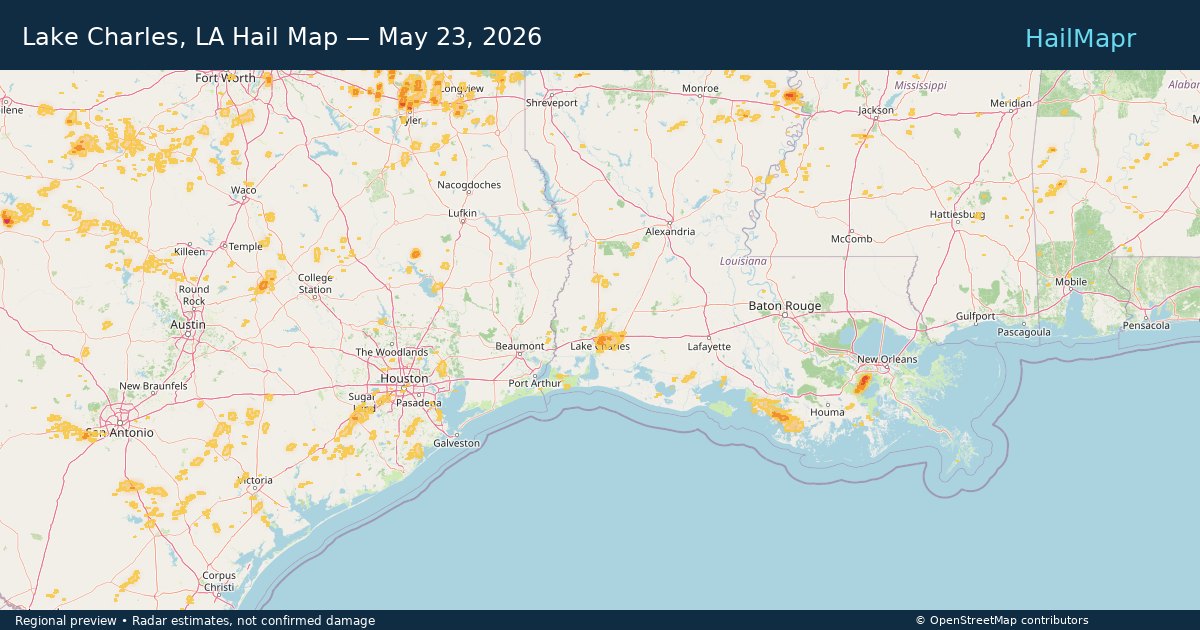Click The Woodlands label
Viewport: 1200px width, 630px height.
coord(392,352)
